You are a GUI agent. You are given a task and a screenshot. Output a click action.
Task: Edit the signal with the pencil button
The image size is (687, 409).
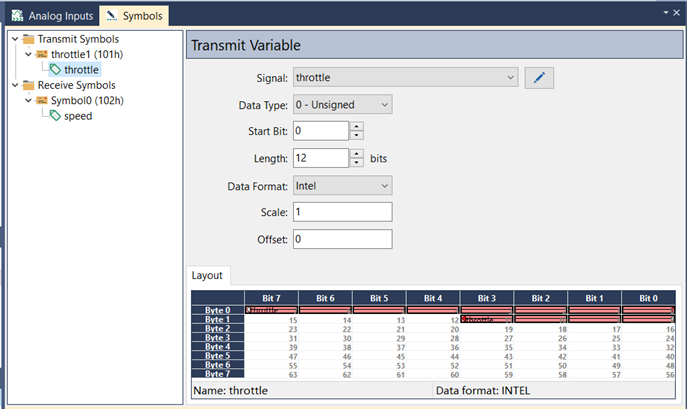click(539, 78)
